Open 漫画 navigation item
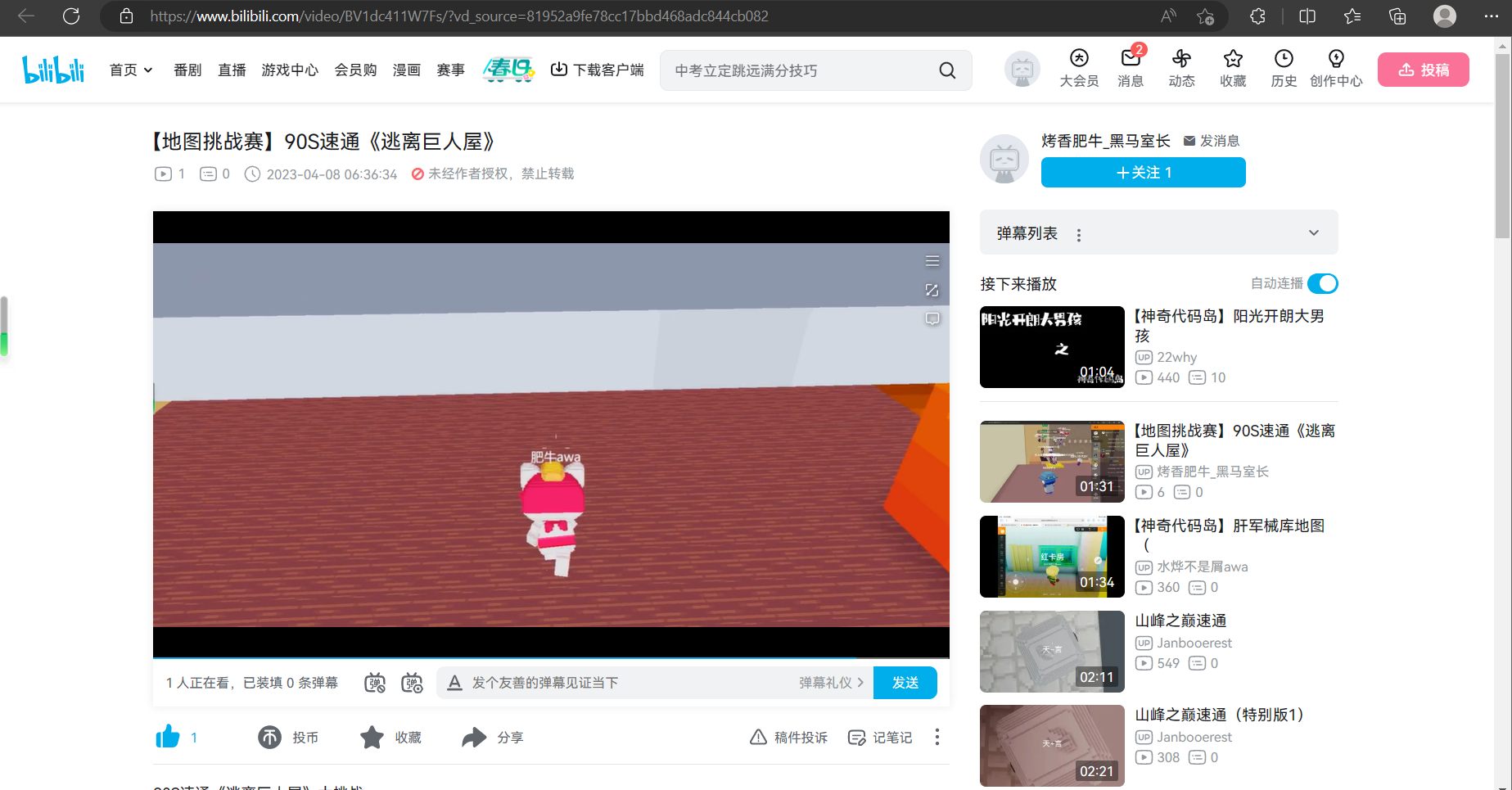This screenshot has height=790, width=1512. [x=407, y=70]
